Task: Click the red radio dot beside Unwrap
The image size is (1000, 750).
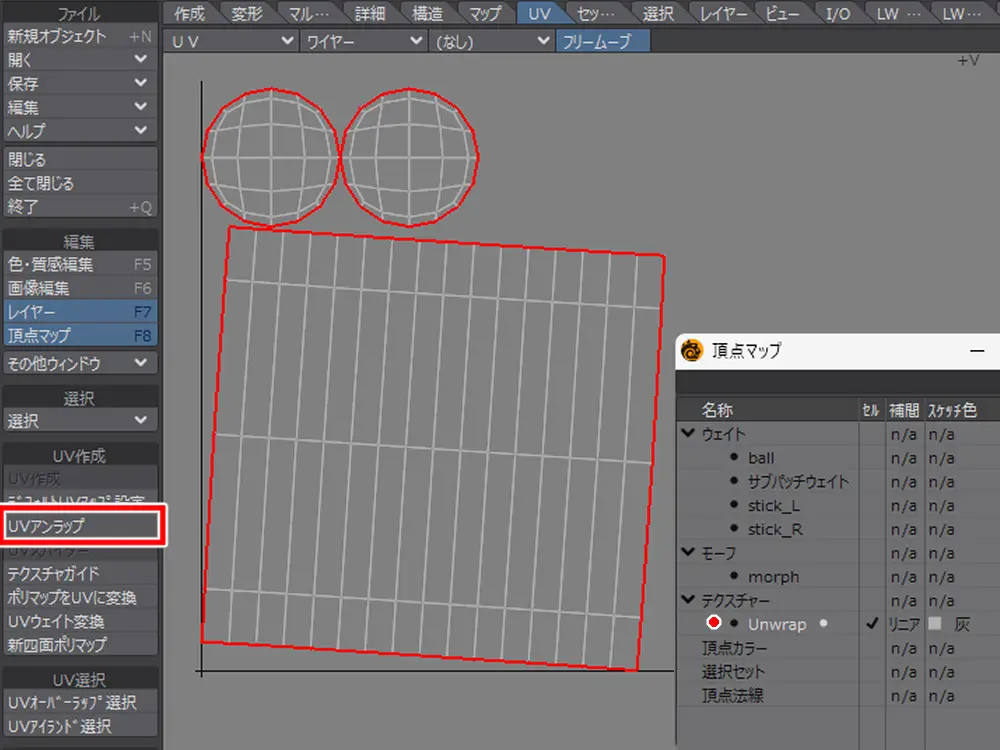Action: tap(714, 624)
